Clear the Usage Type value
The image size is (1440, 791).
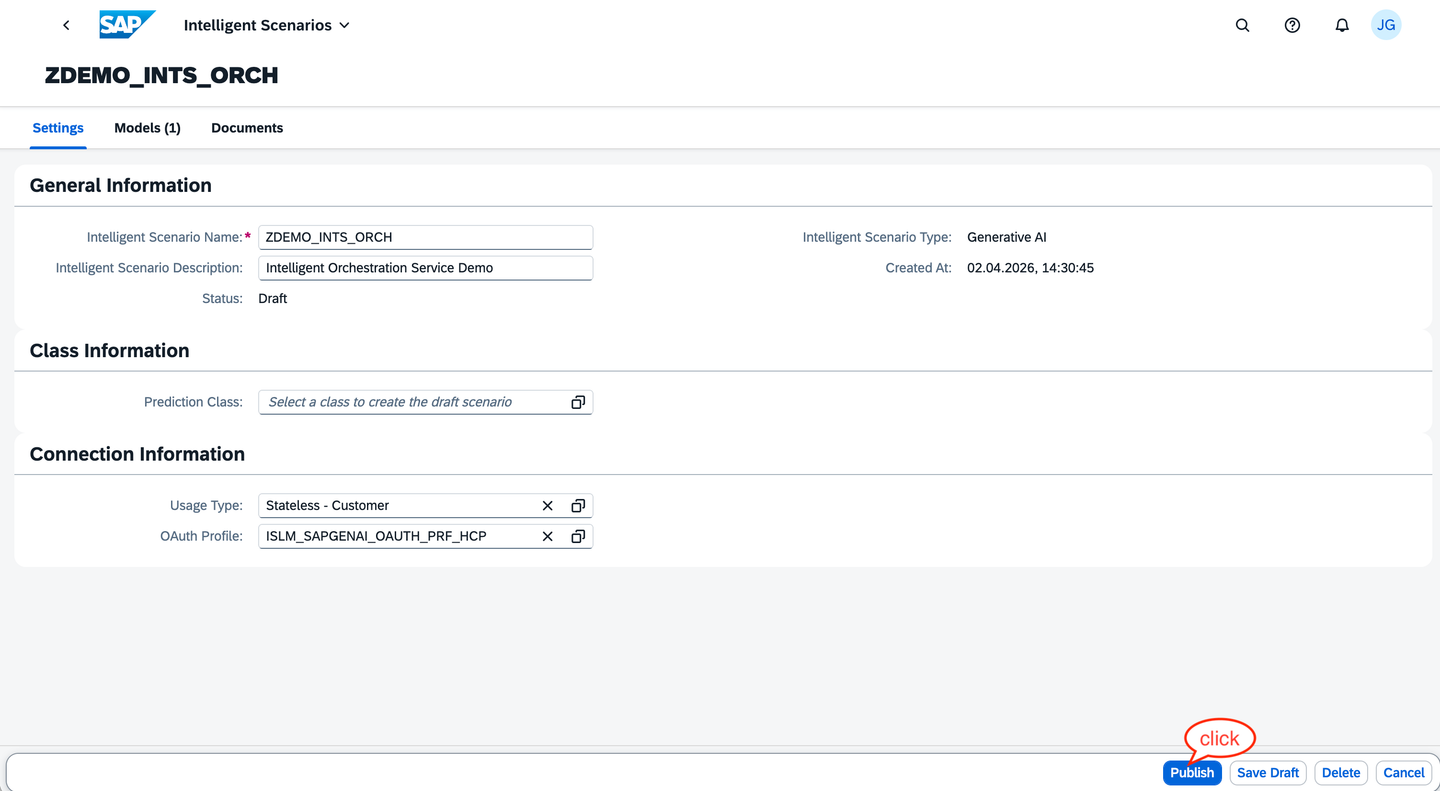tap(547, 506)
